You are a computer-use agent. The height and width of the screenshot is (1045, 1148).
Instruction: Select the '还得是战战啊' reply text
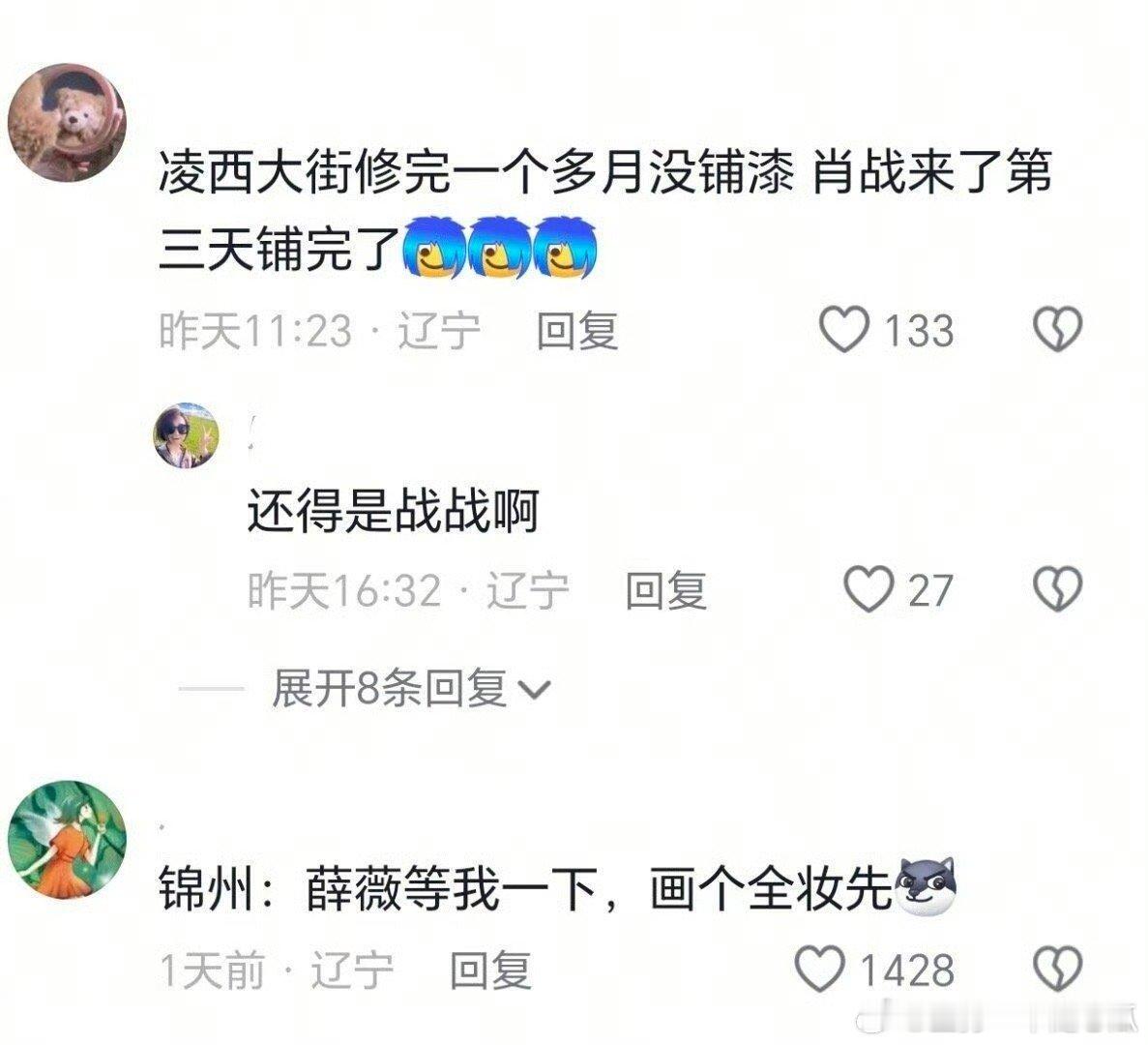[x=394, y=511]
